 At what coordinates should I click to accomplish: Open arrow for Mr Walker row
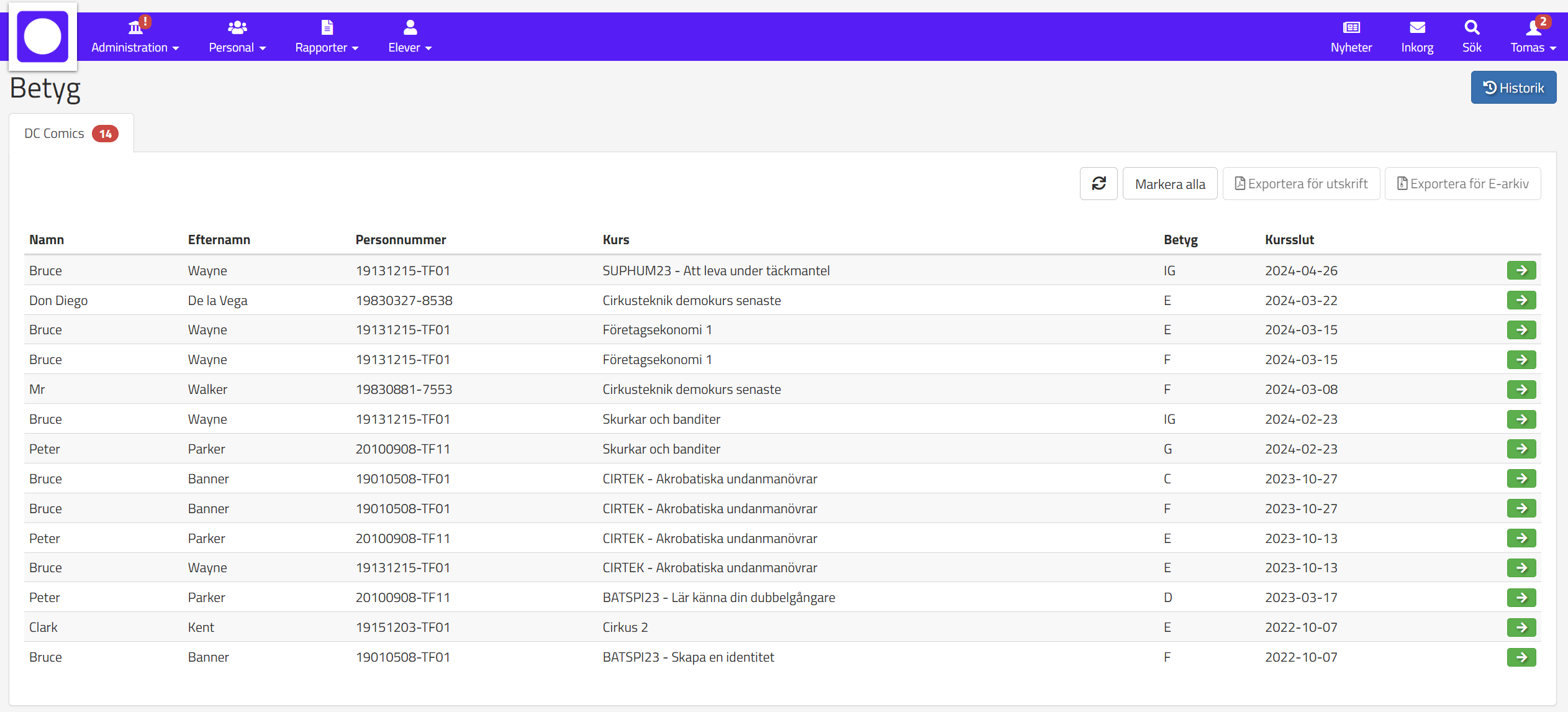click(x=1521, y=390)
